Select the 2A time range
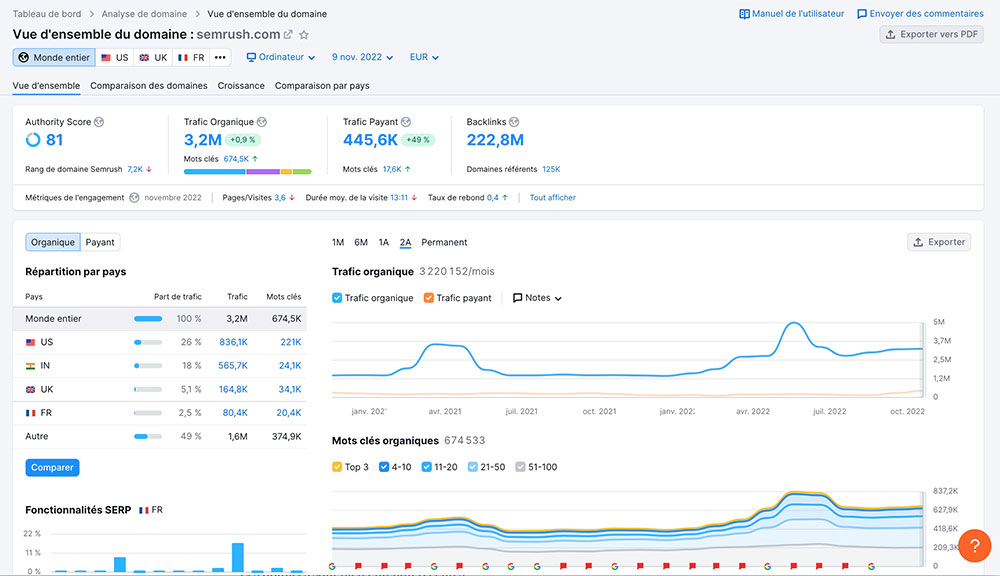Viewport: 1000px width, 576px height. point(406,242)
